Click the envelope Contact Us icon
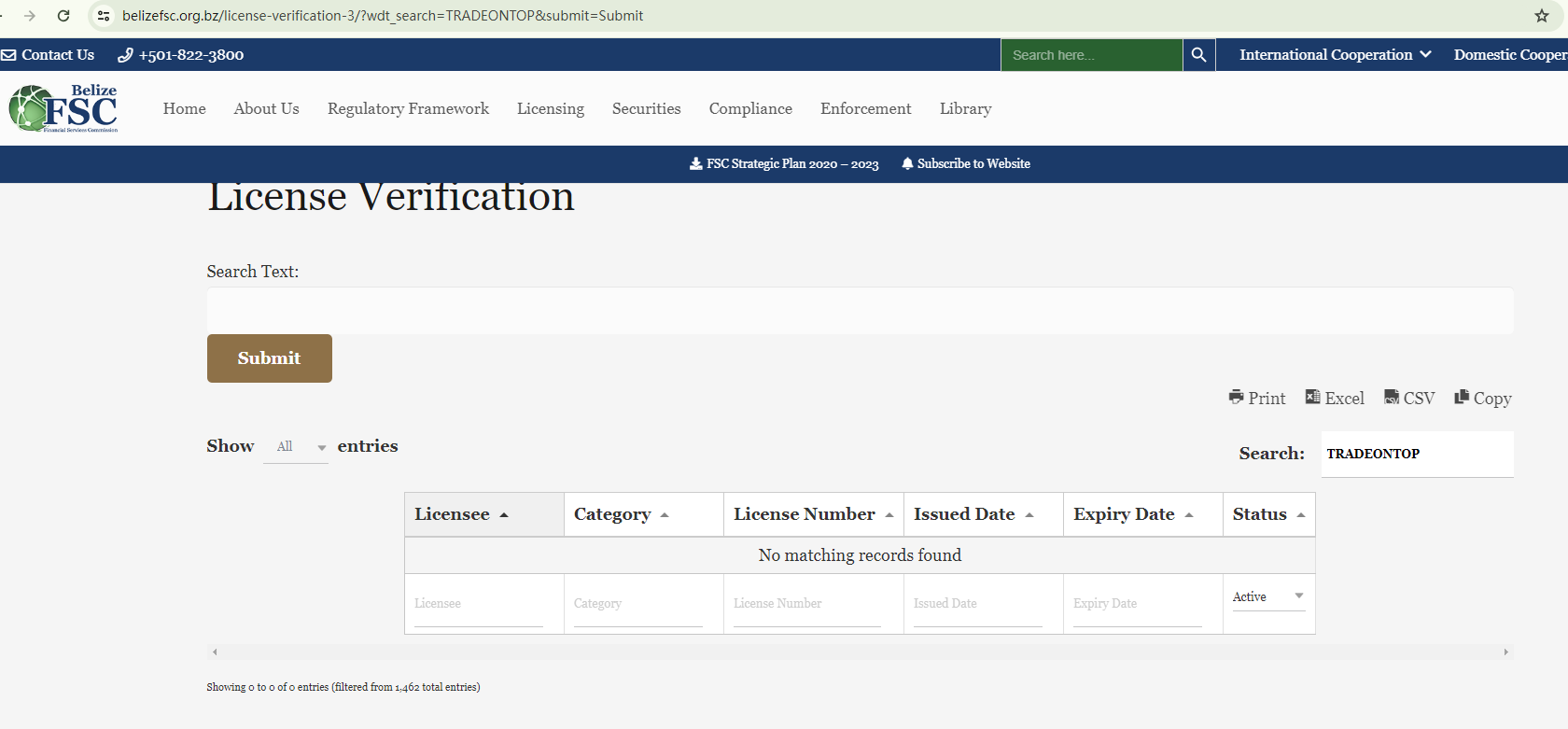The height and width of the screenshot is (729, 1568). (x=8, y=55)
